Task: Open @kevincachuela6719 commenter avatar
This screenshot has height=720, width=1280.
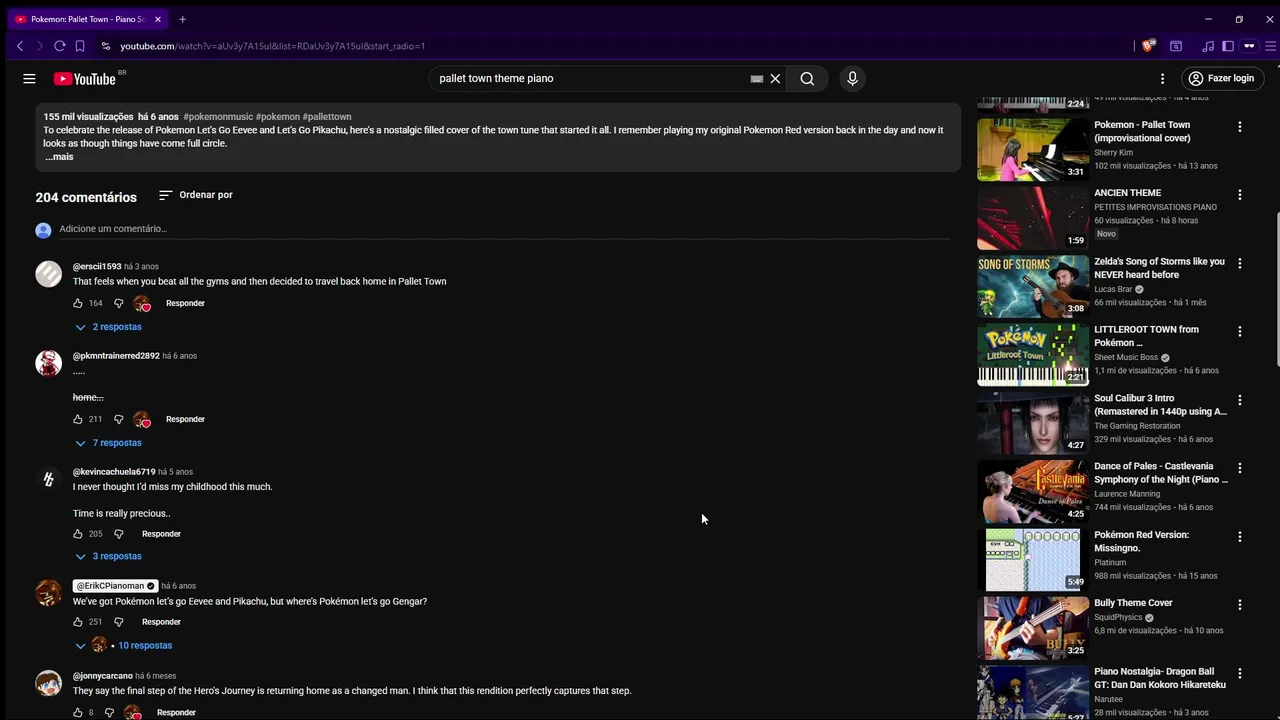Action: 49,479
